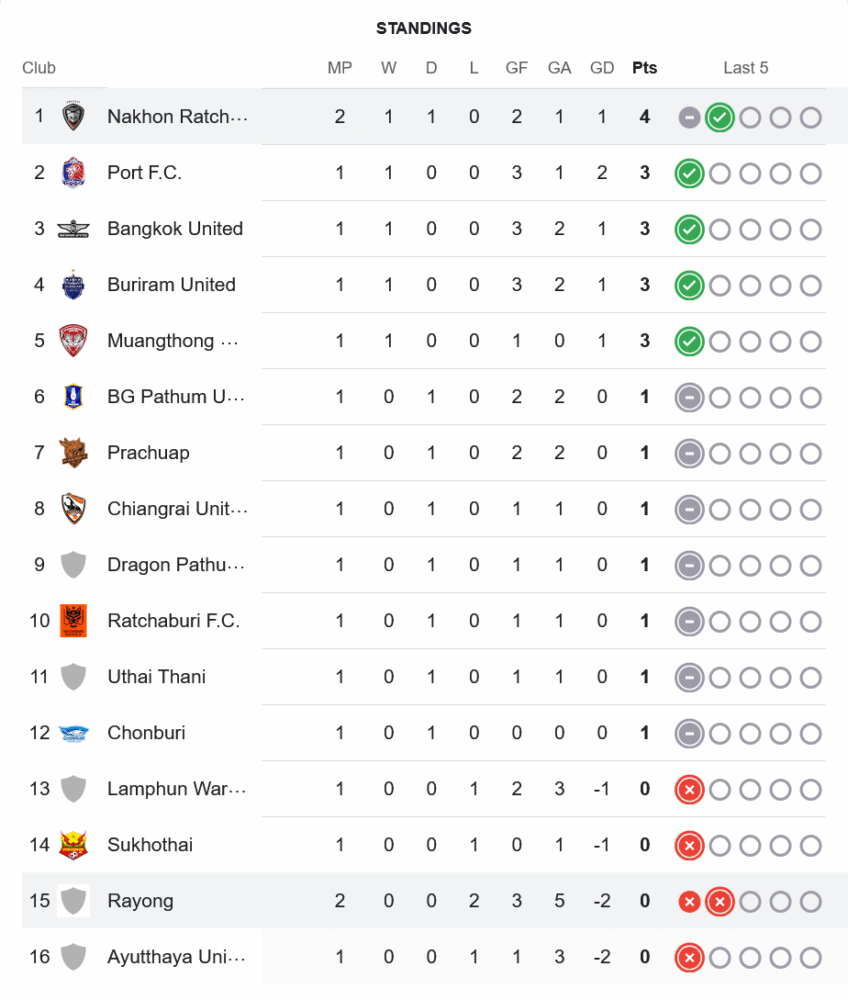
Task: Open the Bangkok United team link
Action: [175, 229]
